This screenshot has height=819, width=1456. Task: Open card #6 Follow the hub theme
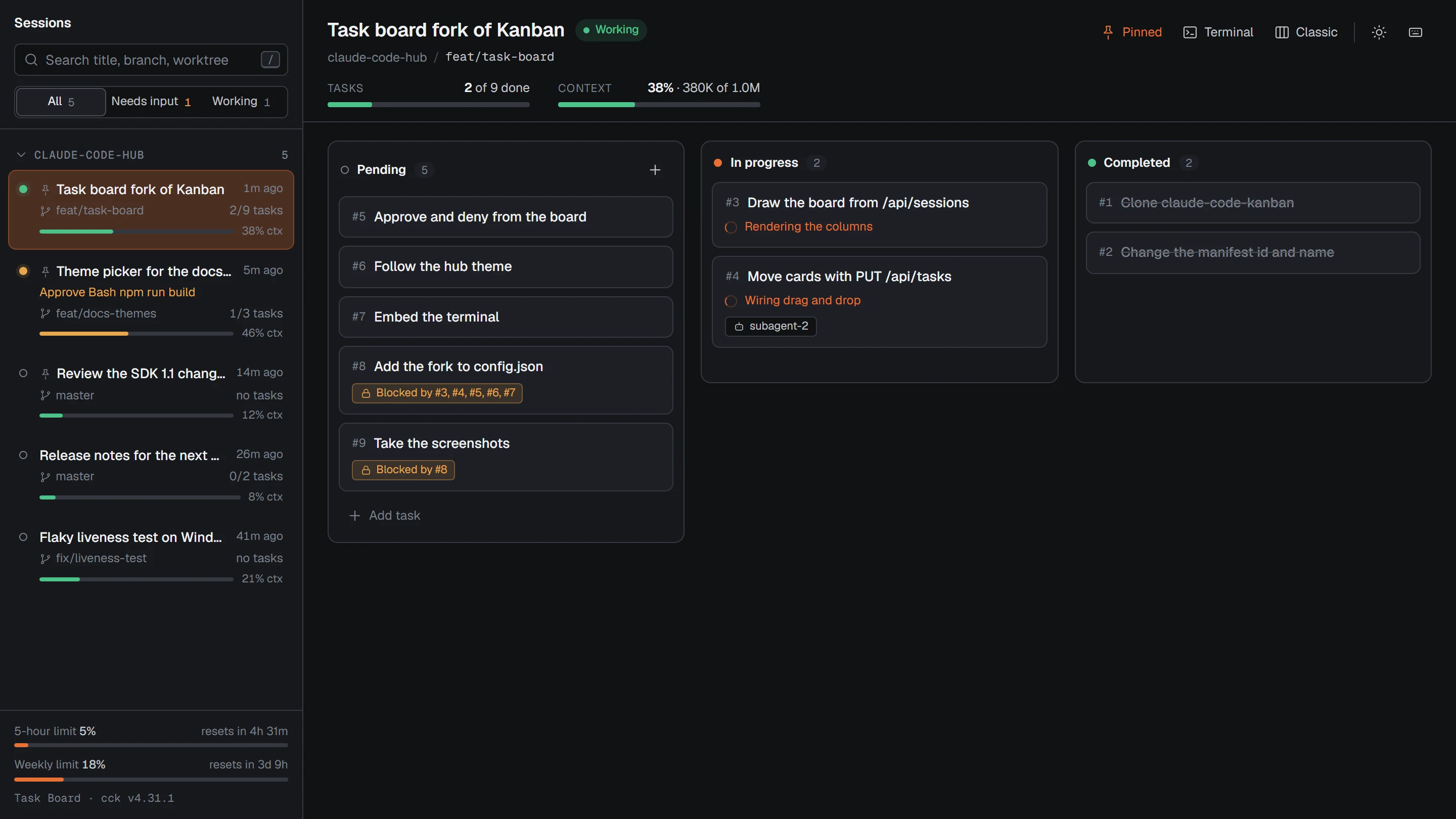[506, 267]
